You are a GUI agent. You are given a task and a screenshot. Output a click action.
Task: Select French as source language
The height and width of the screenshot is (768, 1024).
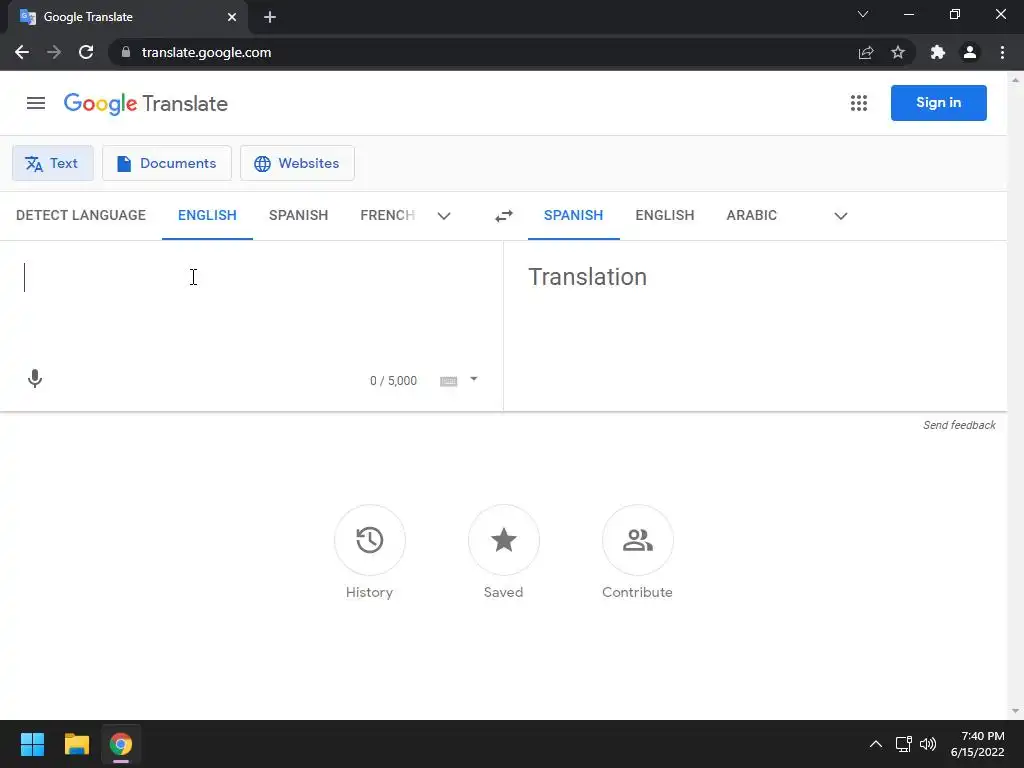(388, 216)
